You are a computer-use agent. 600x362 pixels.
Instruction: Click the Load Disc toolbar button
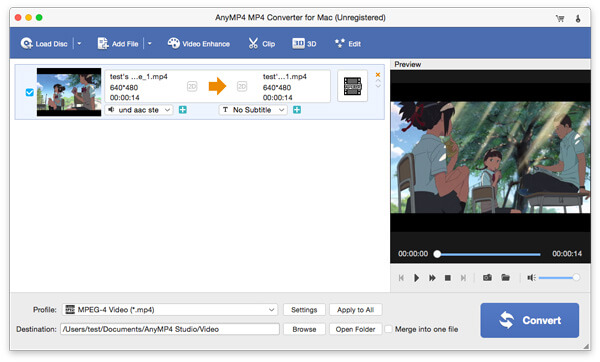(x=44, y=44)
